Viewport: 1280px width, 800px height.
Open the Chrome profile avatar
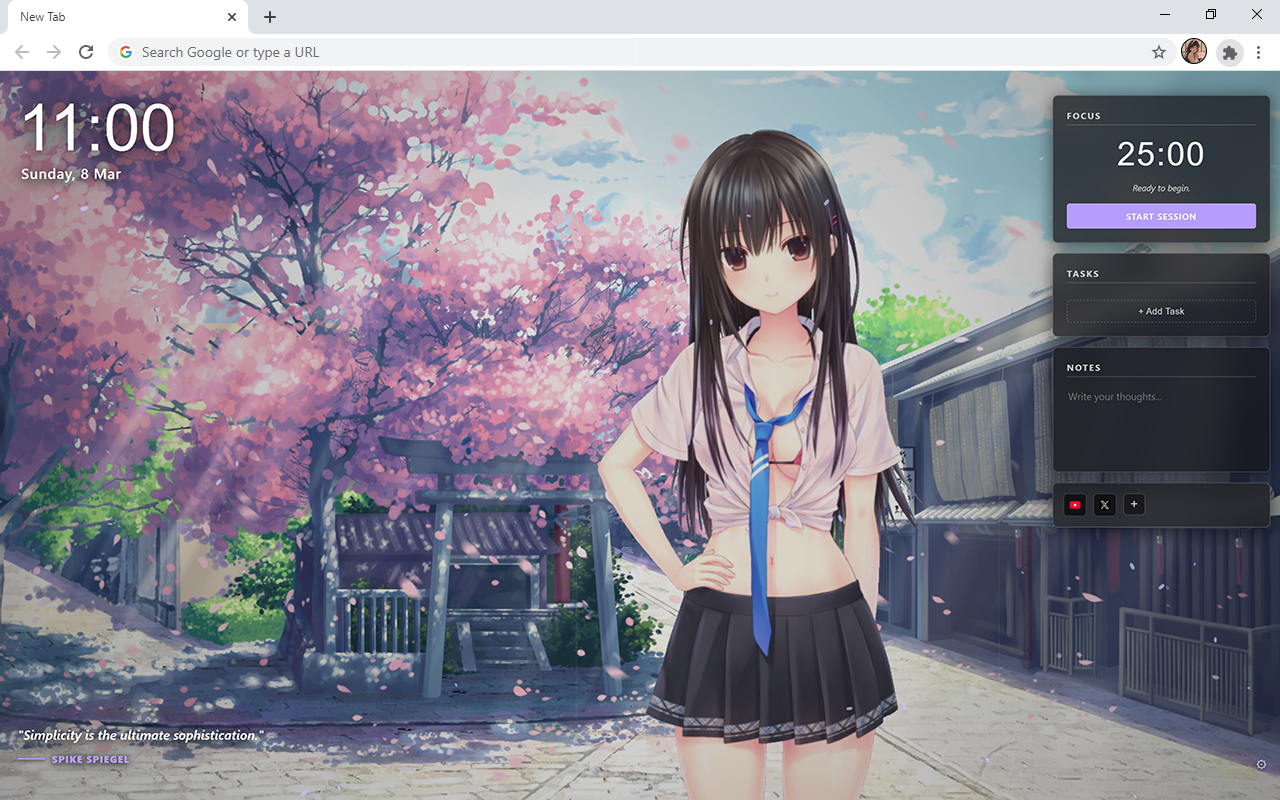pos(1194,52)
